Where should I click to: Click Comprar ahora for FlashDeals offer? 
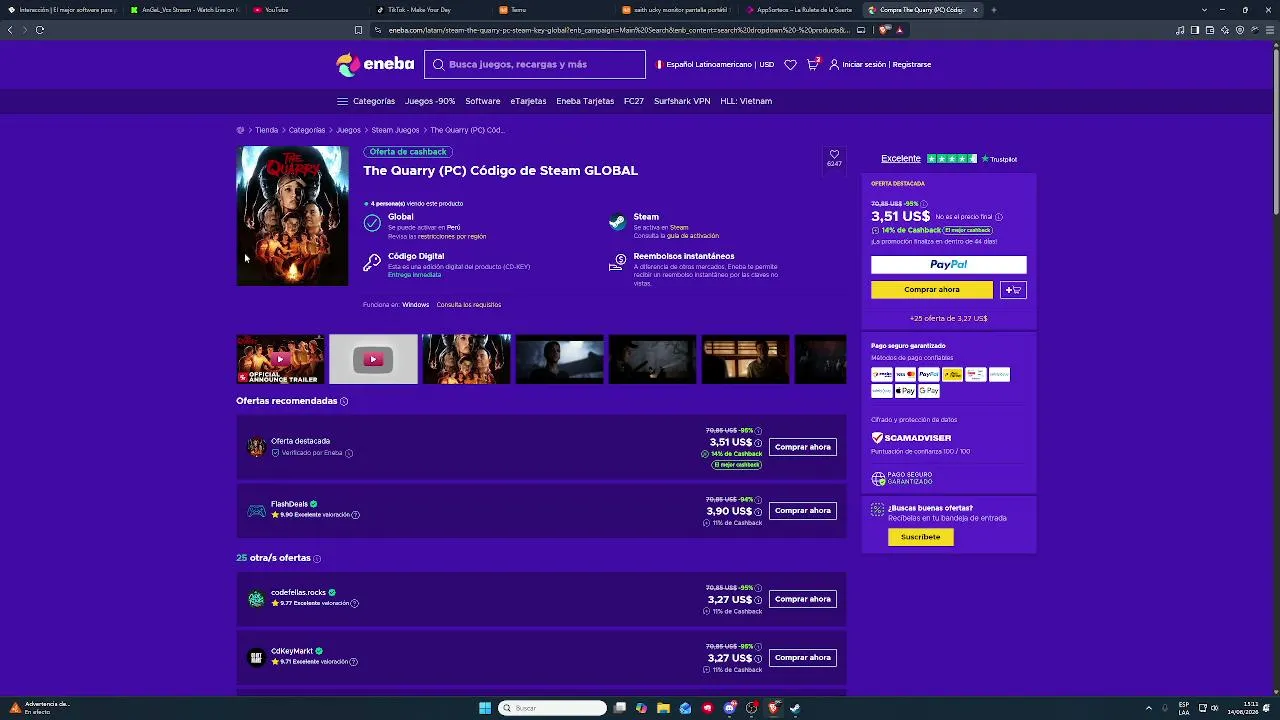tap(803, 511)
